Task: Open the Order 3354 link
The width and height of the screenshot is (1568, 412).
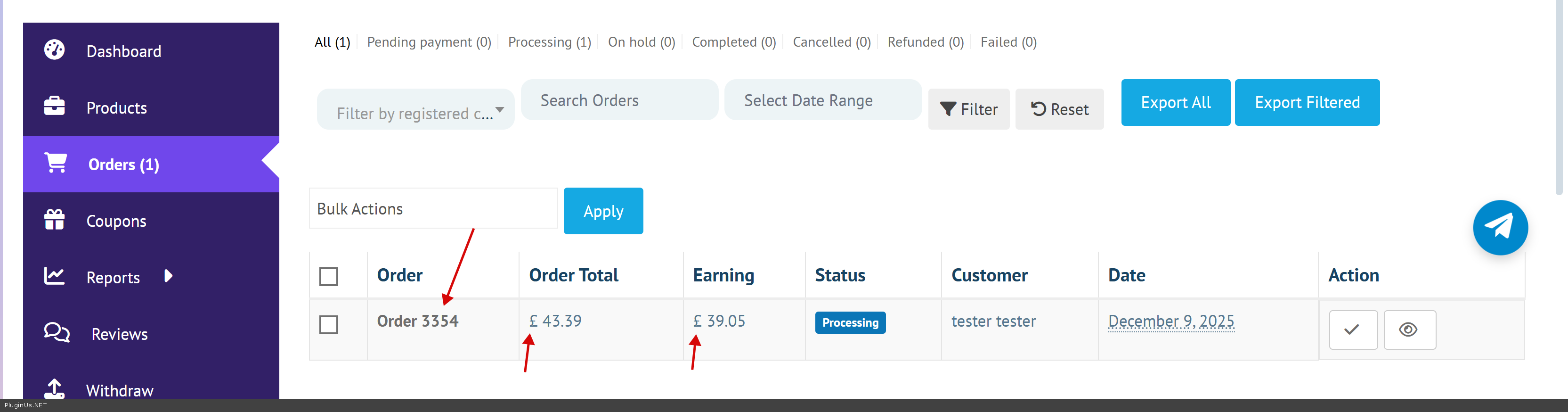Action: (x=418, y=321)
